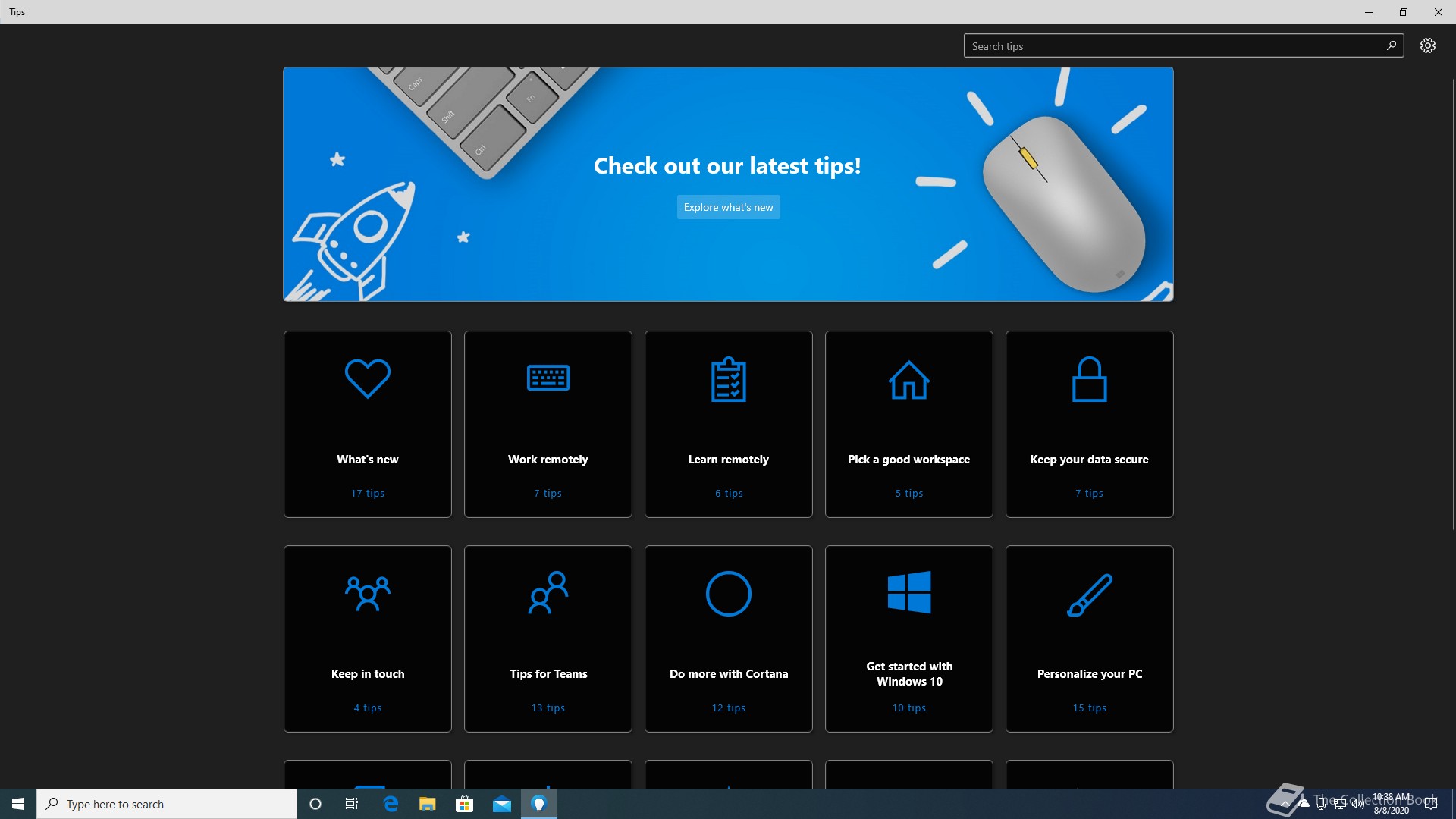Viewport: 1456px width, 819px height.
Task: Open the Pick a good workspace title
Action: tap(909, 460)
